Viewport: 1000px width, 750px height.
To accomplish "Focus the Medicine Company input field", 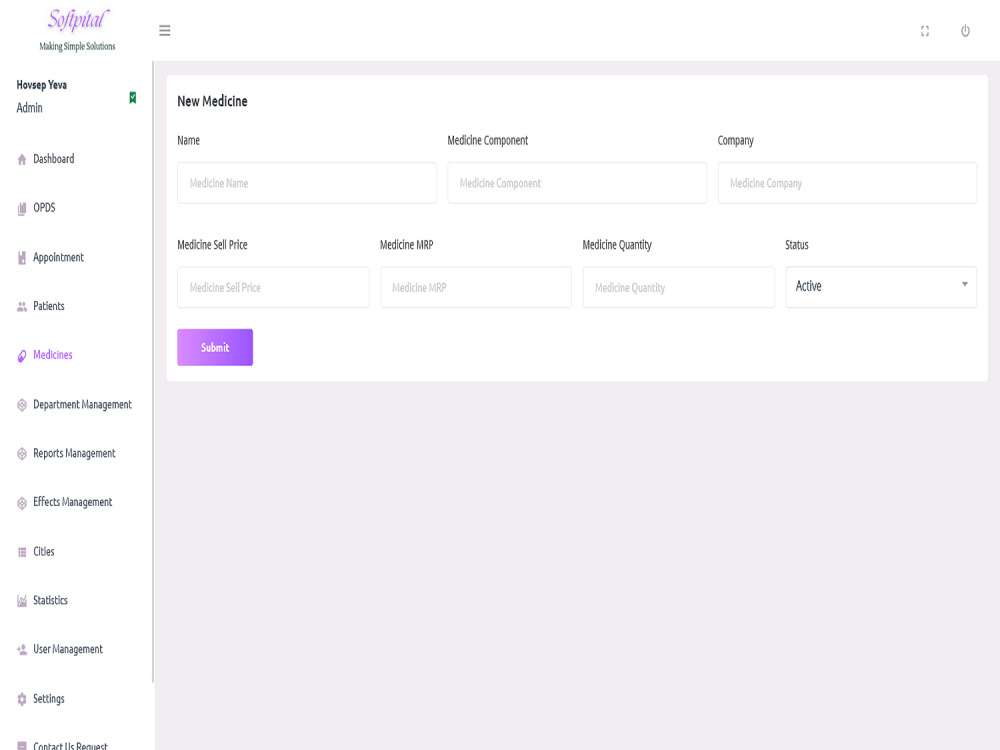I will coord(847,183).
